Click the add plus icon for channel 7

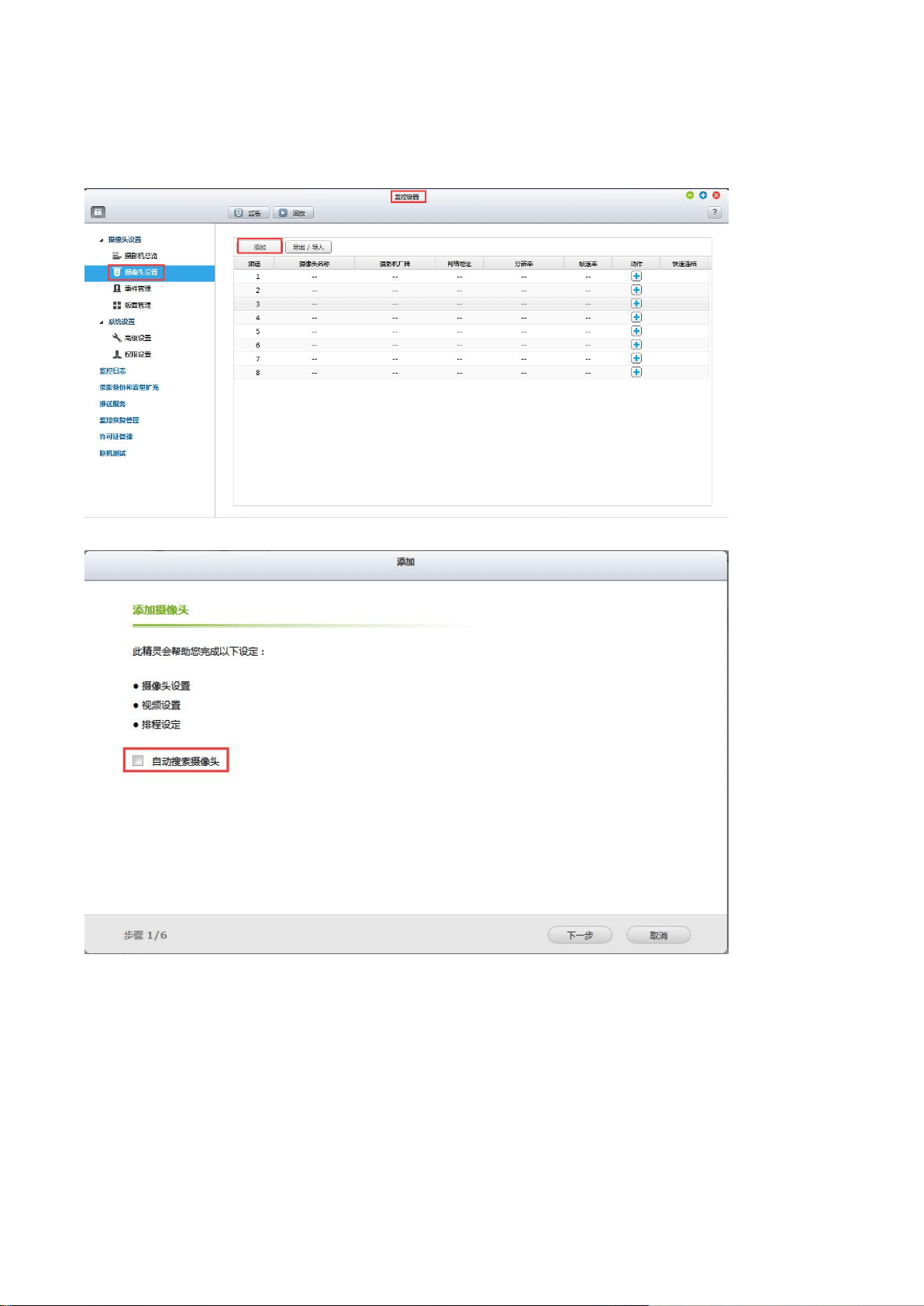636,358
